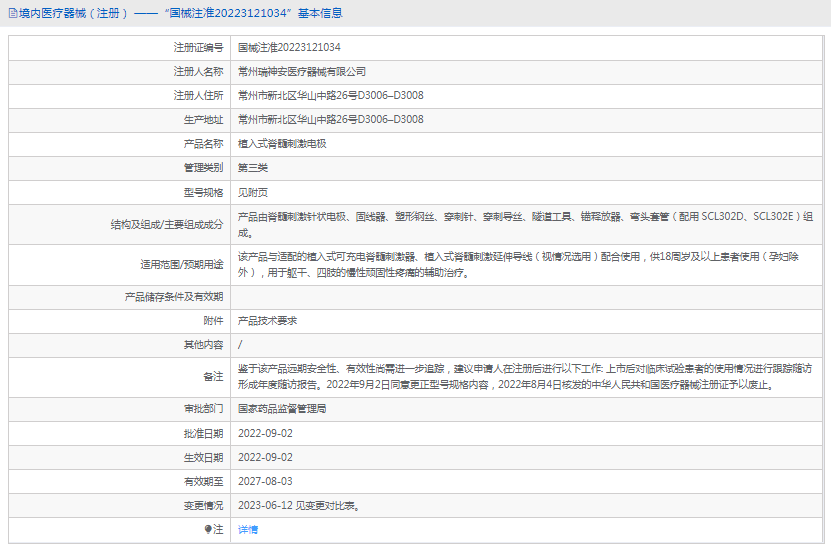
Task: Click the 结构及组成 description text
Action: (525, 225)
